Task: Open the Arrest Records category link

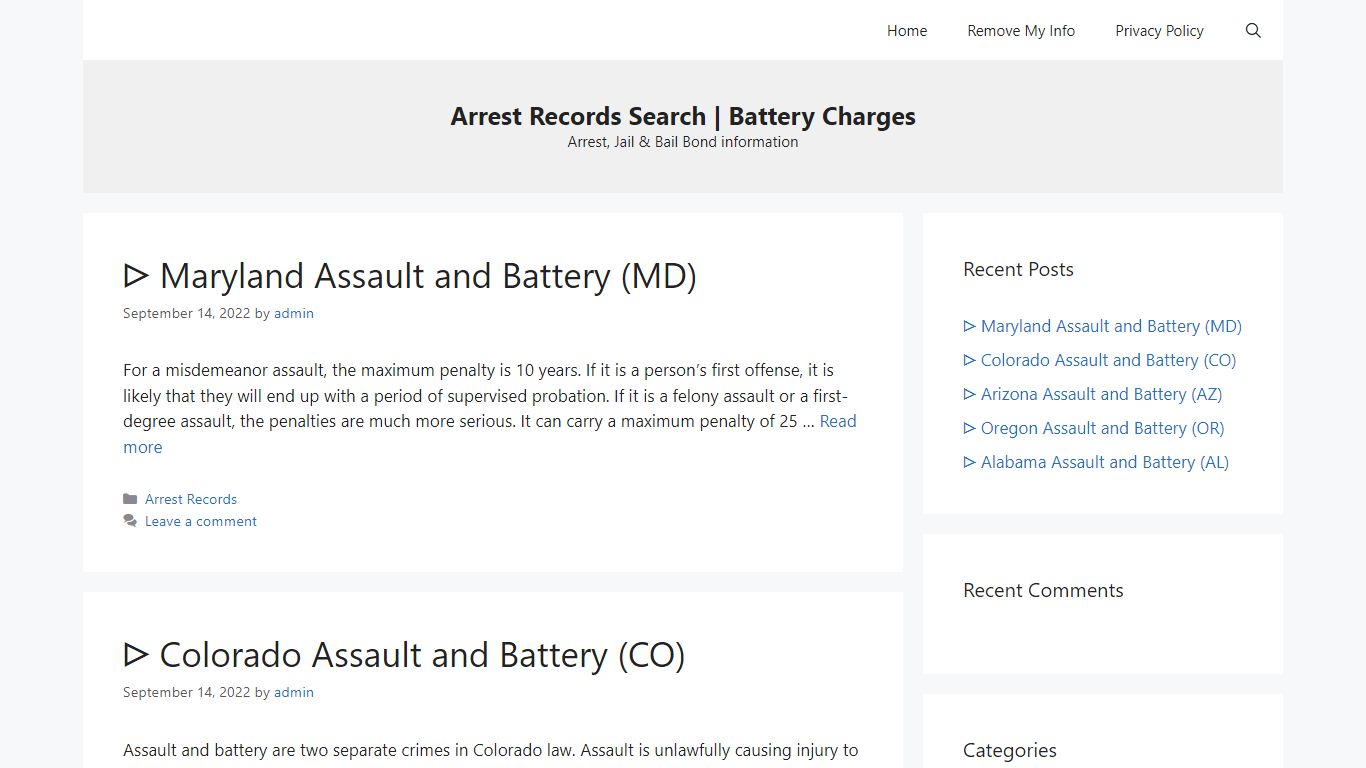Action: point(191,499)
